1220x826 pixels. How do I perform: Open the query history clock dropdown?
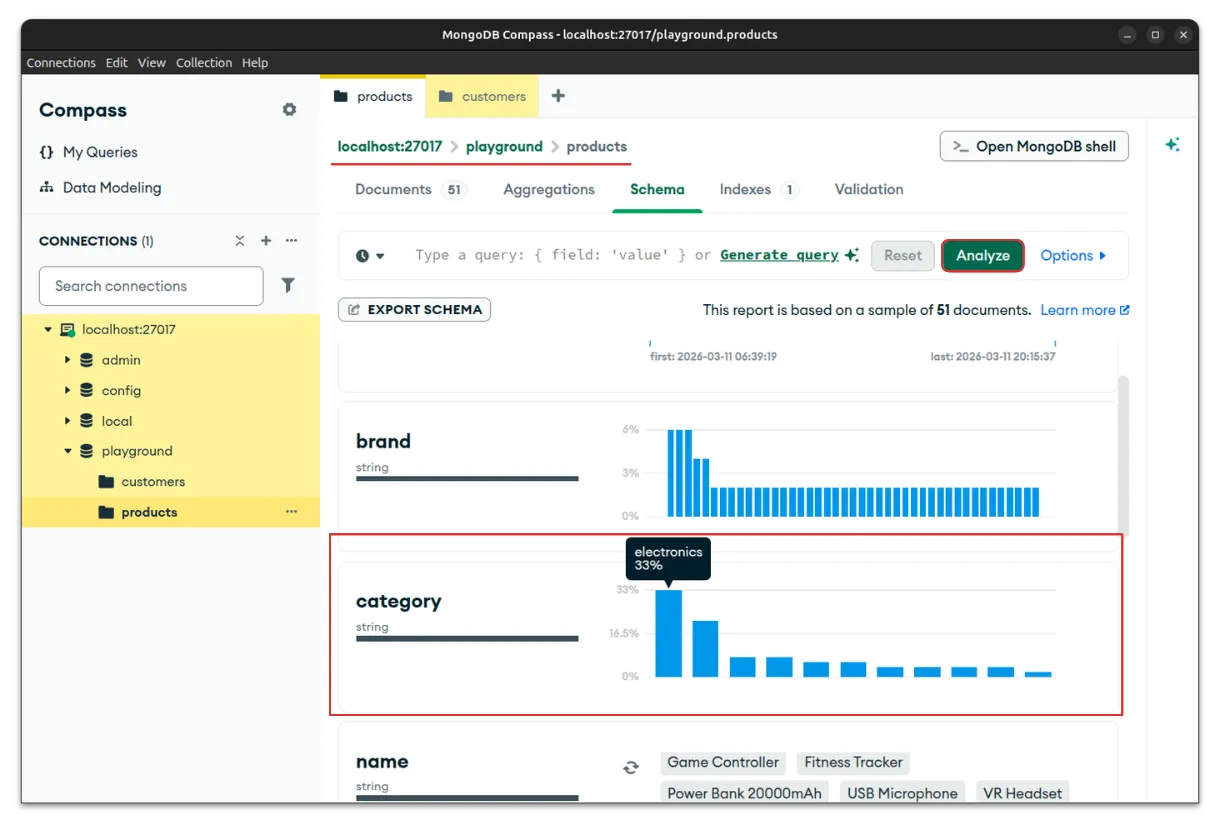369,256
